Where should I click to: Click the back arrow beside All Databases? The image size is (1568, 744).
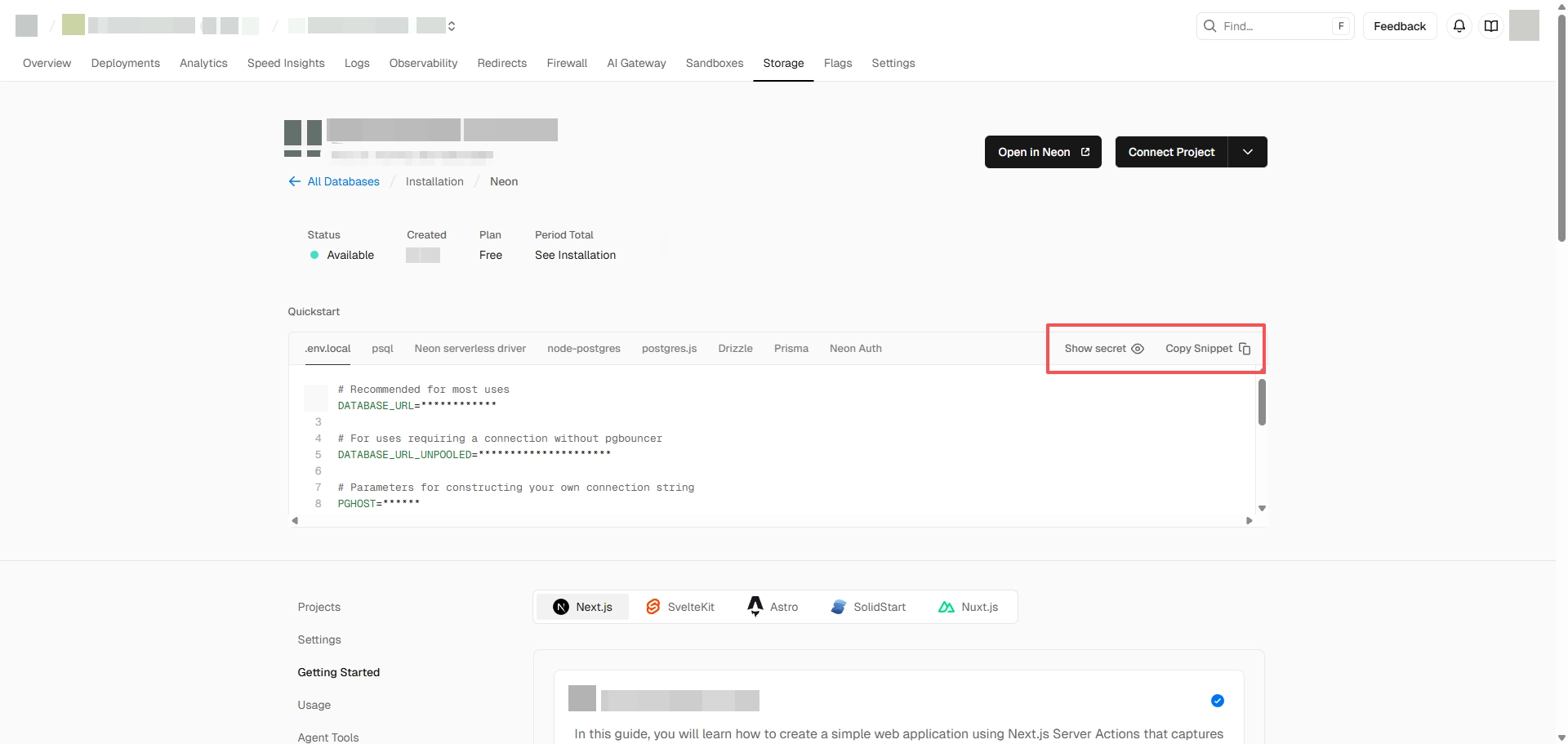295,181
